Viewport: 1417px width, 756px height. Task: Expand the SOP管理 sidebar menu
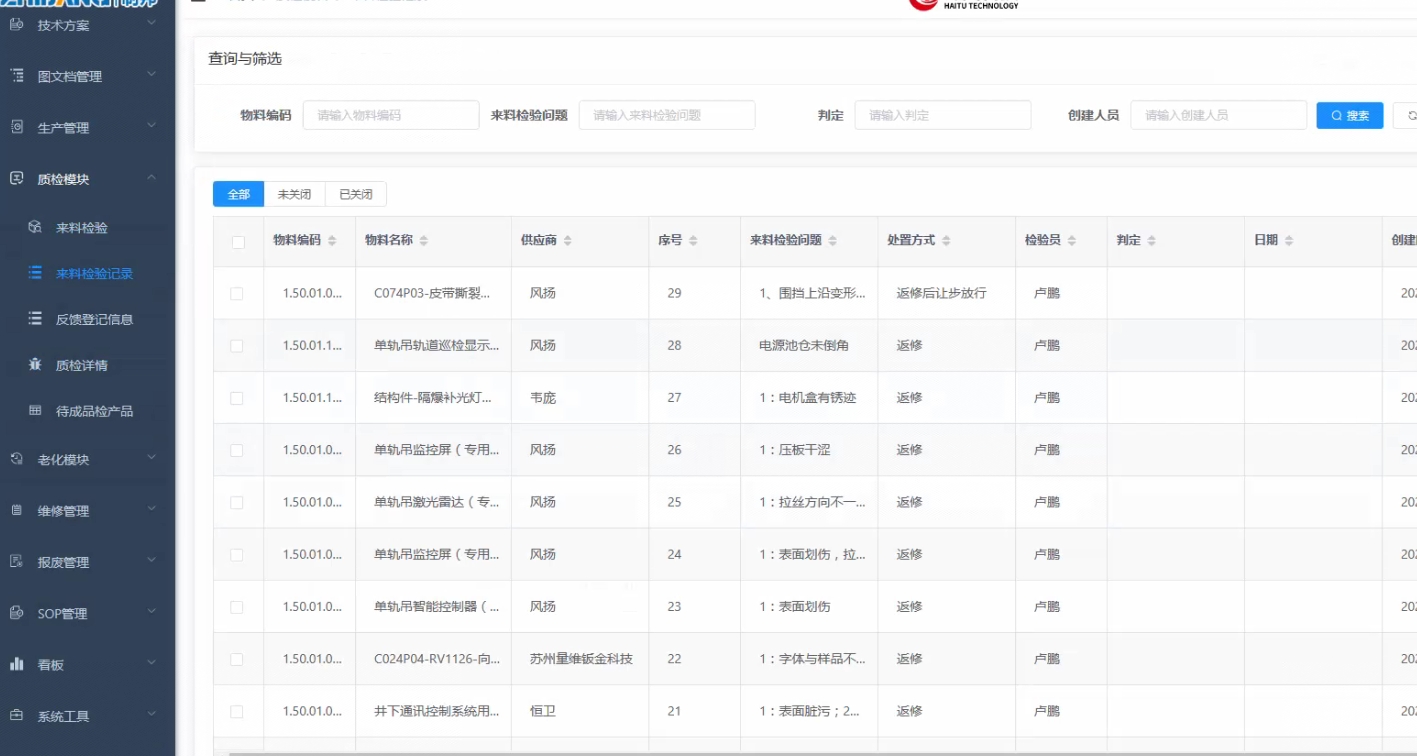tap(151, 613)
